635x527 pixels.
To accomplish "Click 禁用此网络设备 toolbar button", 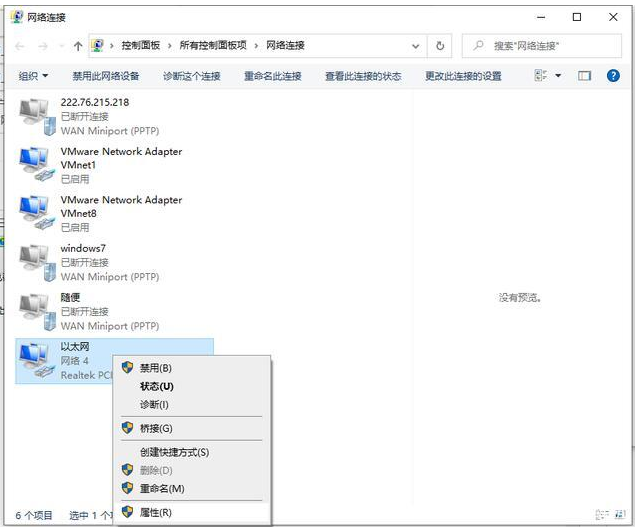I will pyautogui.click(x=105, y=76).
